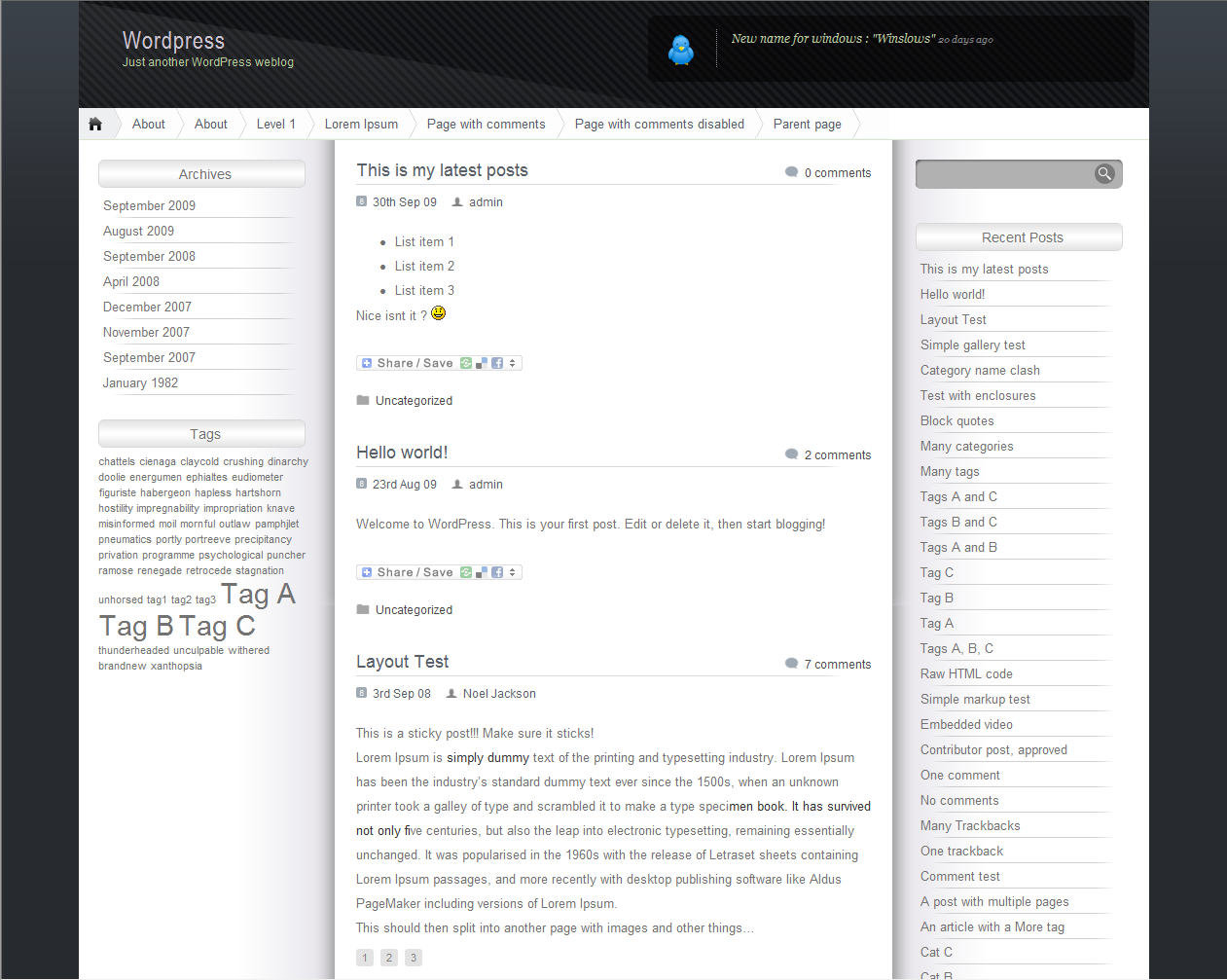Click Facebook icon under latest posts entry

coord(497,363)
